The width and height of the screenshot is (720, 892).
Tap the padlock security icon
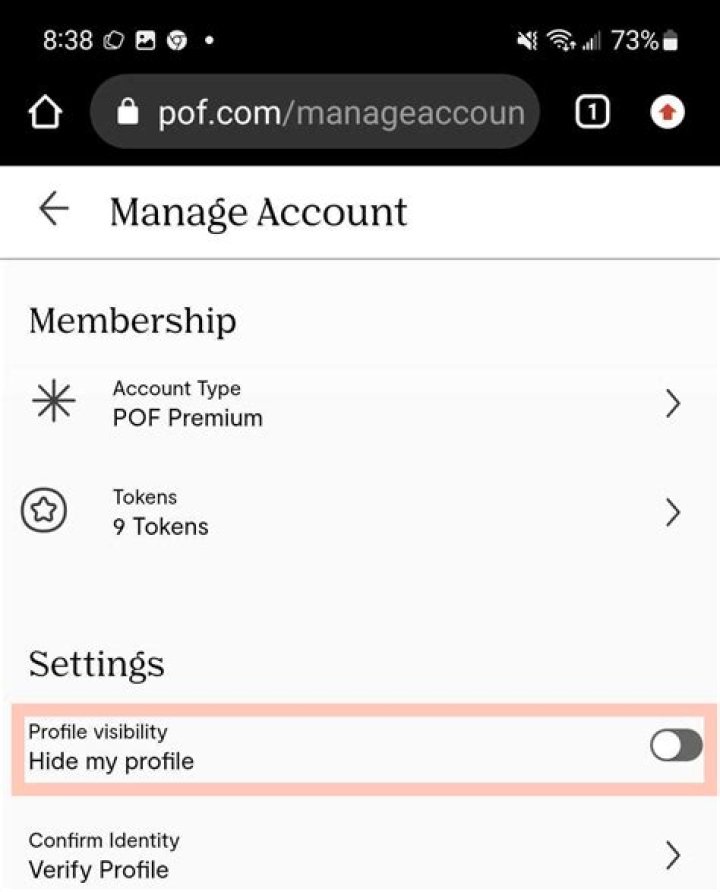(128, 113)
